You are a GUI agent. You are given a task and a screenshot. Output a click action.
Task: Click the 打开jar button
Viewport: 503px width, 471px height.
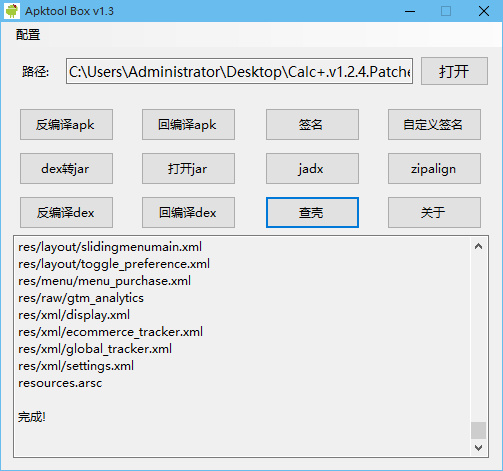[x=188, y=169]
